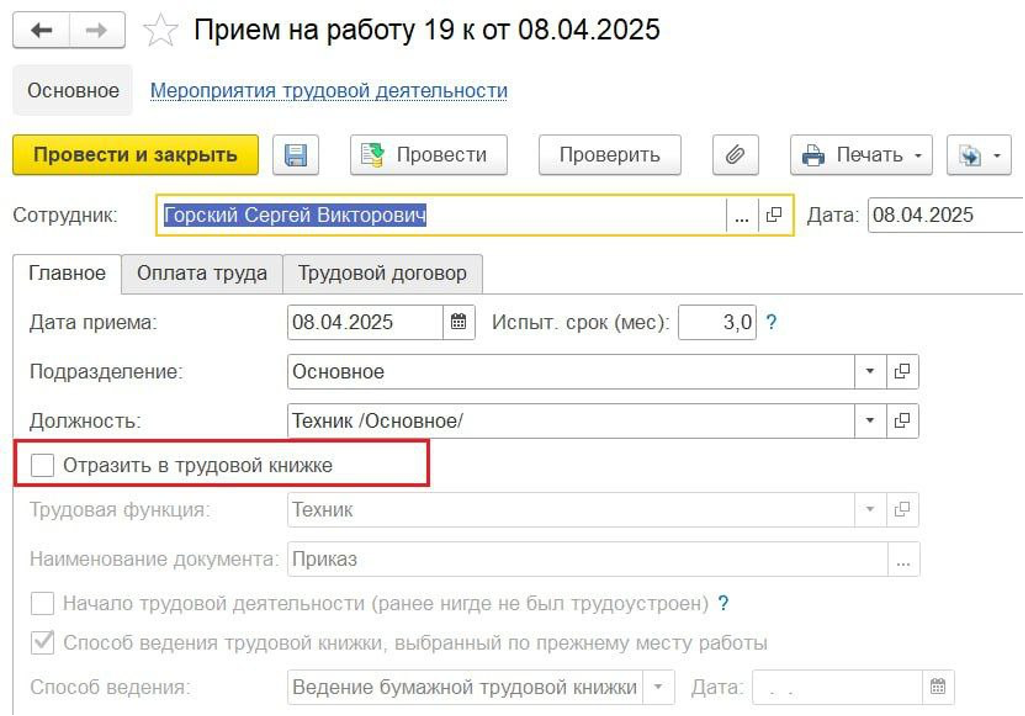Click the back navigation arrow
The width and height of the screenshot is (1025, 716).
pos(41,31)
